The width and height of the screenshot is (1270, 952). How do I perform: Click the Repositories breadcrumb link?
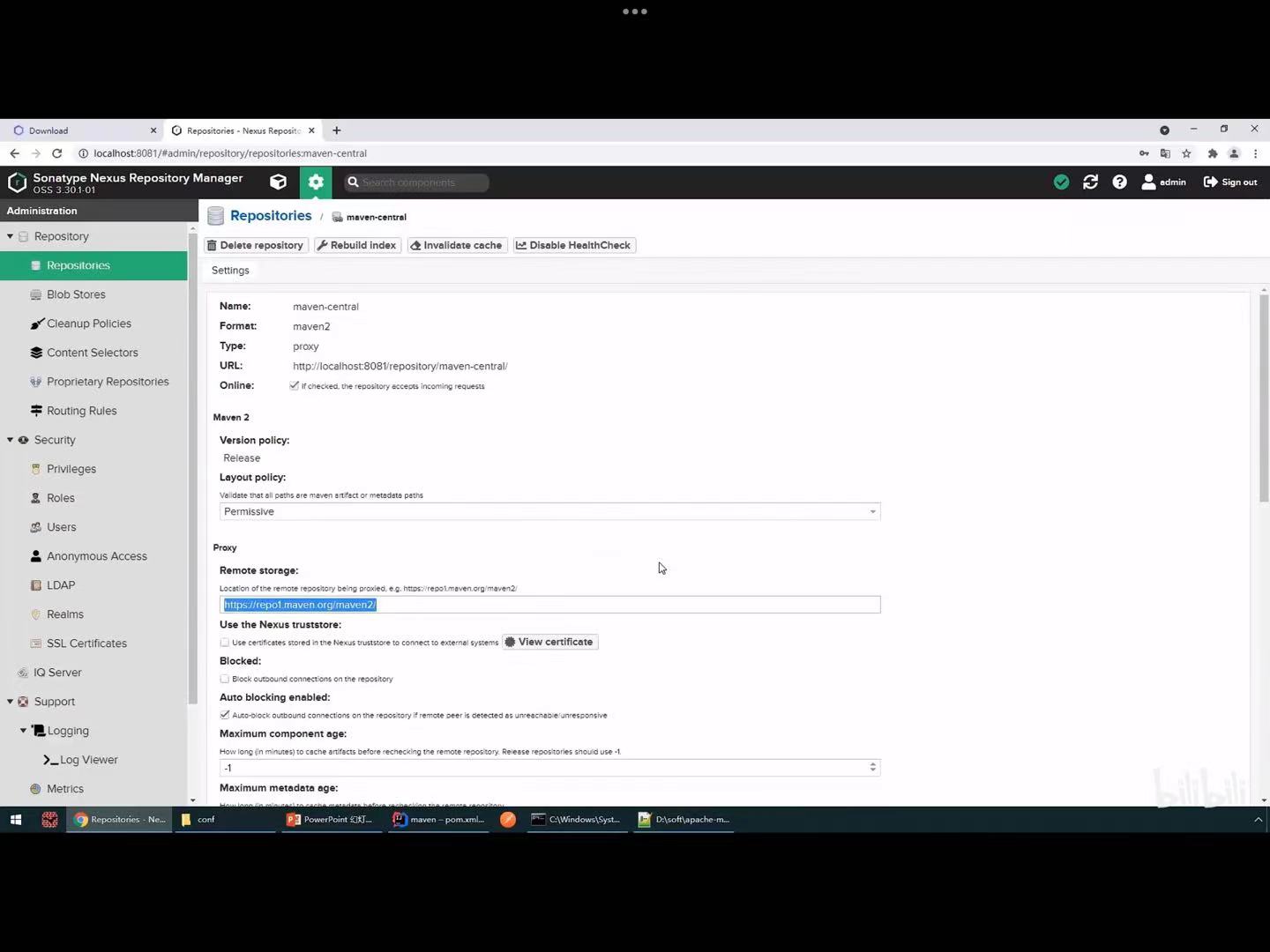click(271, 216)
